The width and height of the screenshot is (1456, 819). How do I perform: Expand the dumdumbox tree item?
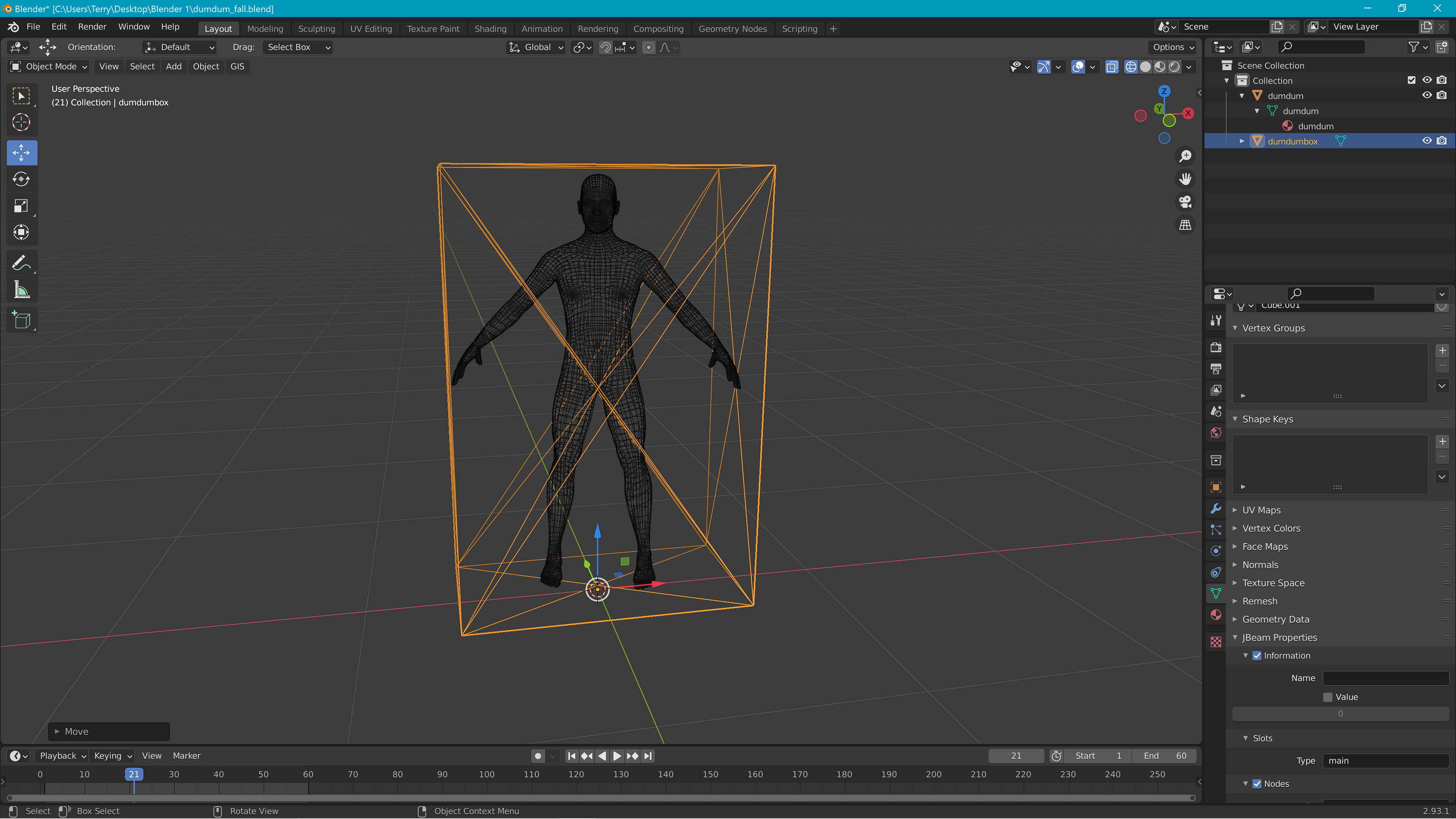[x=1242, y=141]
